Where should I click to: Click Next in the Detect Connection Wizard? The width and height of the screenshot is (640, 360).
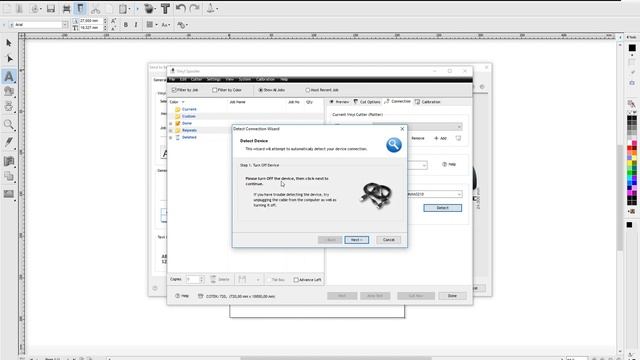(x=356, y=240)
